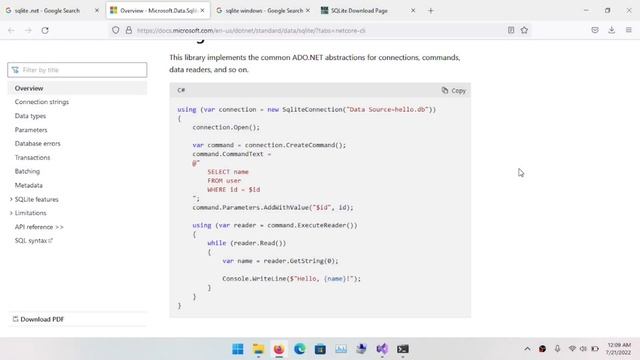Open Microsoft Edge from taskbar
This screenshot has width=640, height=360.
click(x=300, y=349)
